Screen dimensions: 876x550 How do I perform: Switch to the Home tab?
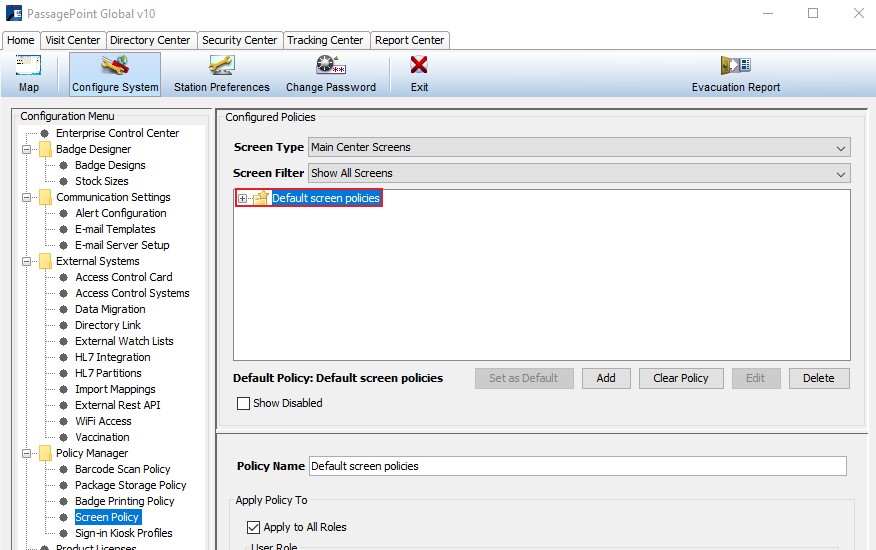(x=21, y=40)
